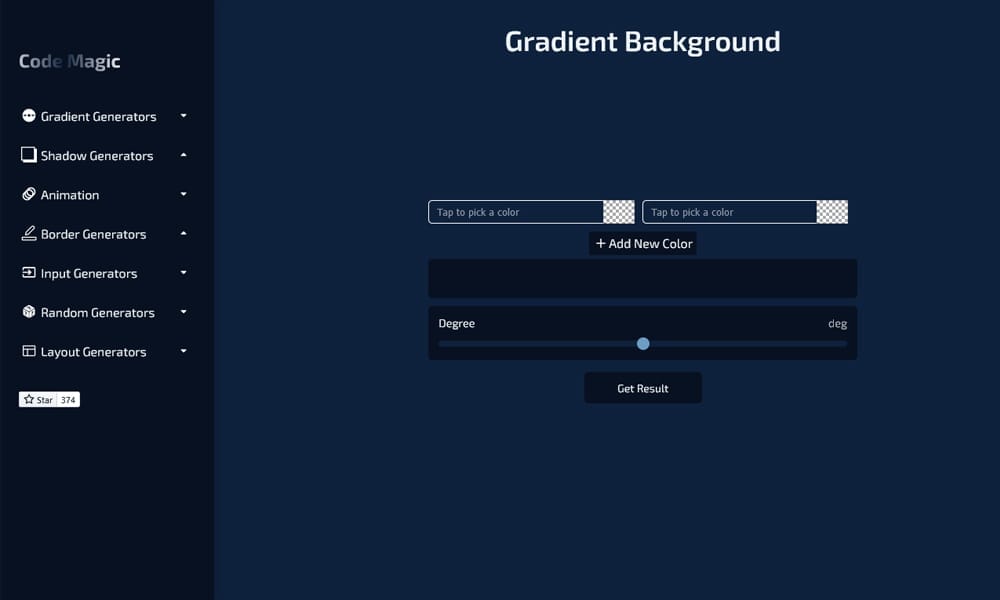This screenshot has width=1000, height=600.
Task: Select the Random Generators cube icon
Action: coord(30,312)
